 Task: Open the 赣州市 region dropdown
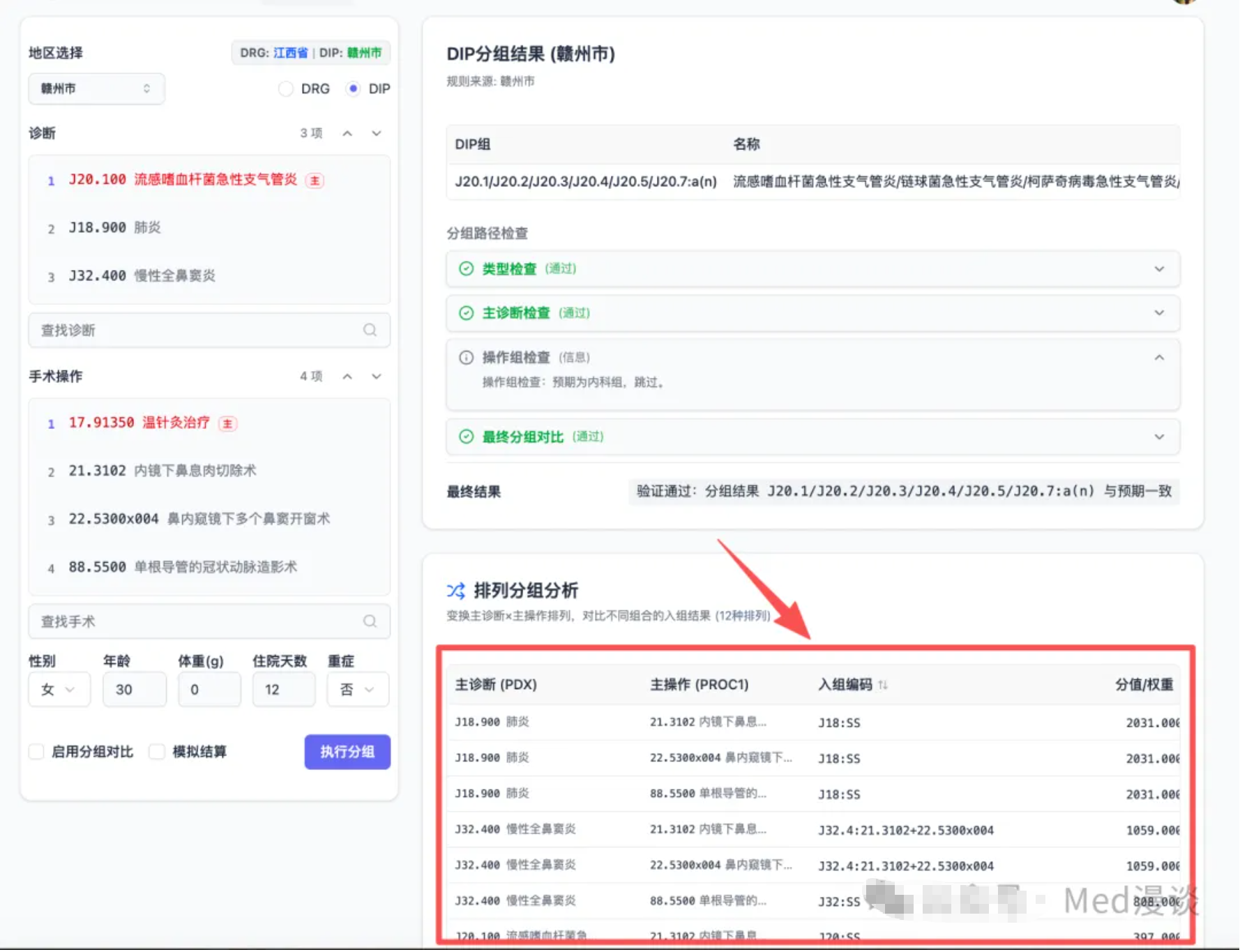pos(96,89)
